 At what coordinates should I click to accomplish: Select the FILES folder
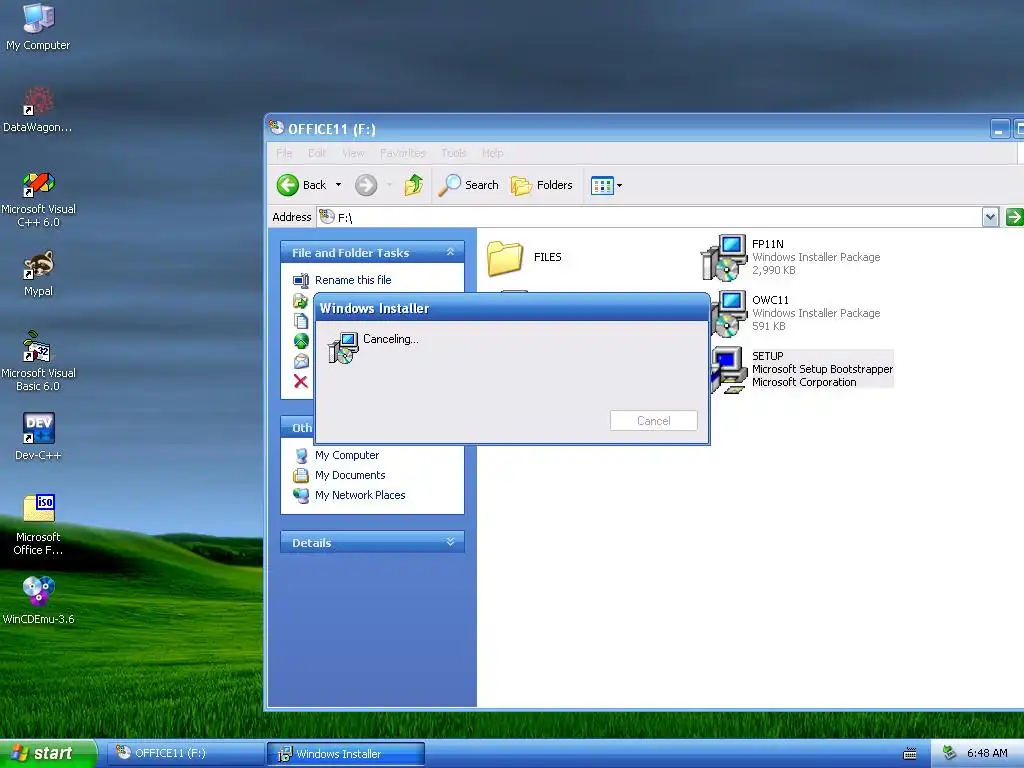pos(524,258)
